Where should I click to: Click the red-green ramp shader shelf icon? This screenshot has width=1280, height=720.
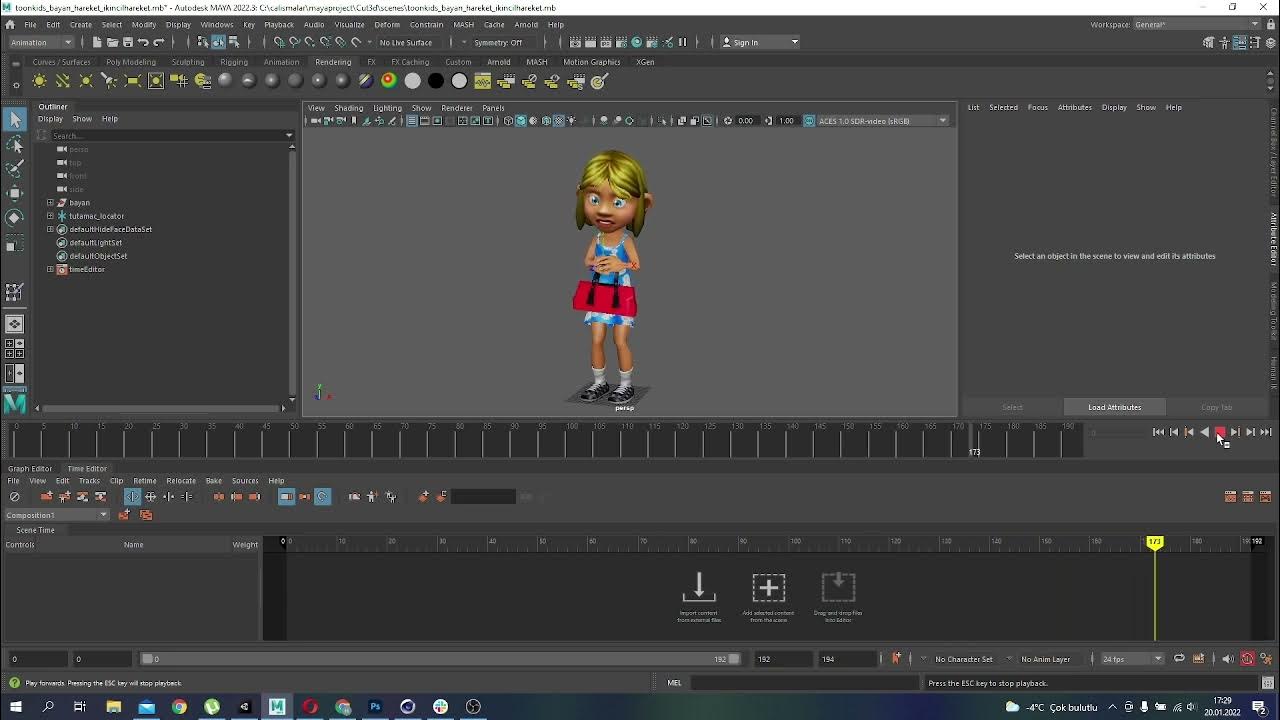tap(389, 81)
